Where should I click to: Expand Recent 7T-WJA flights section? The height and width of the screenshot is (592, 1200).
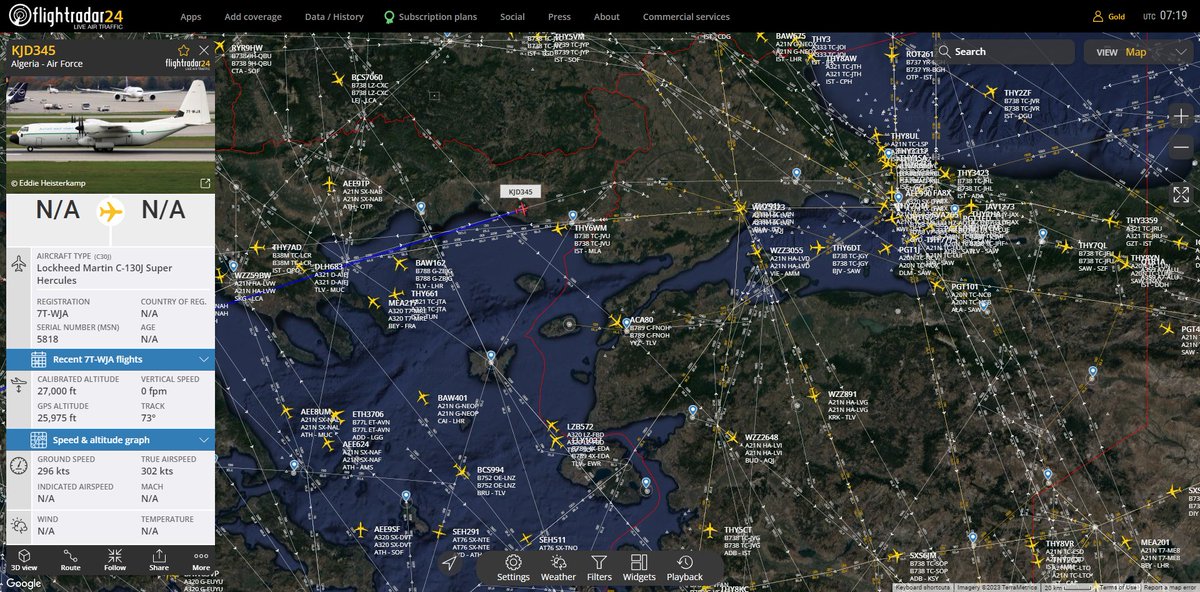point(110,359)
